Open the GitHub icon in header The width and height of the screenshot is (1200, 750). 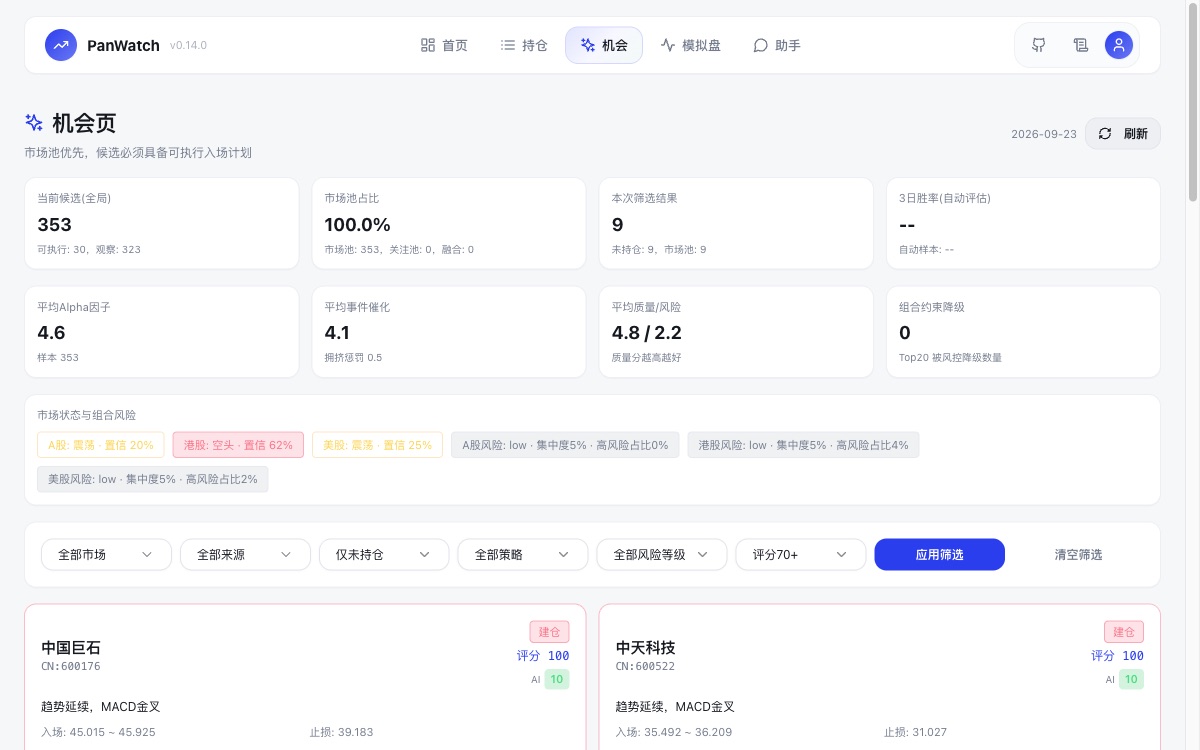(1039, 45)
